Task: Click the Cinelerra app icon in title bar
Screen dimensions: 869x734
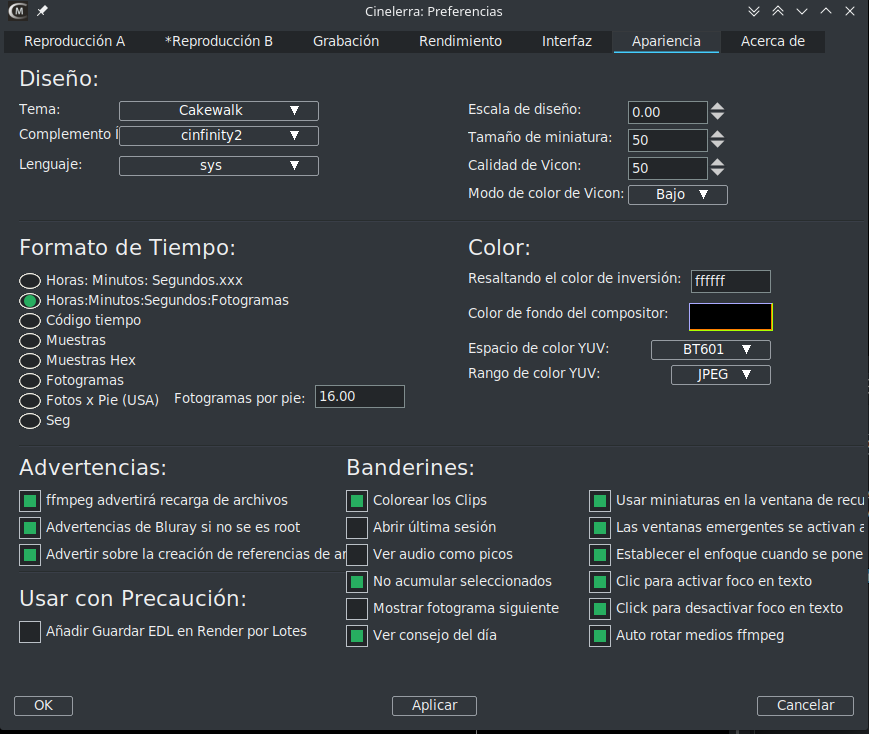Action: click(x=17, y=11)
